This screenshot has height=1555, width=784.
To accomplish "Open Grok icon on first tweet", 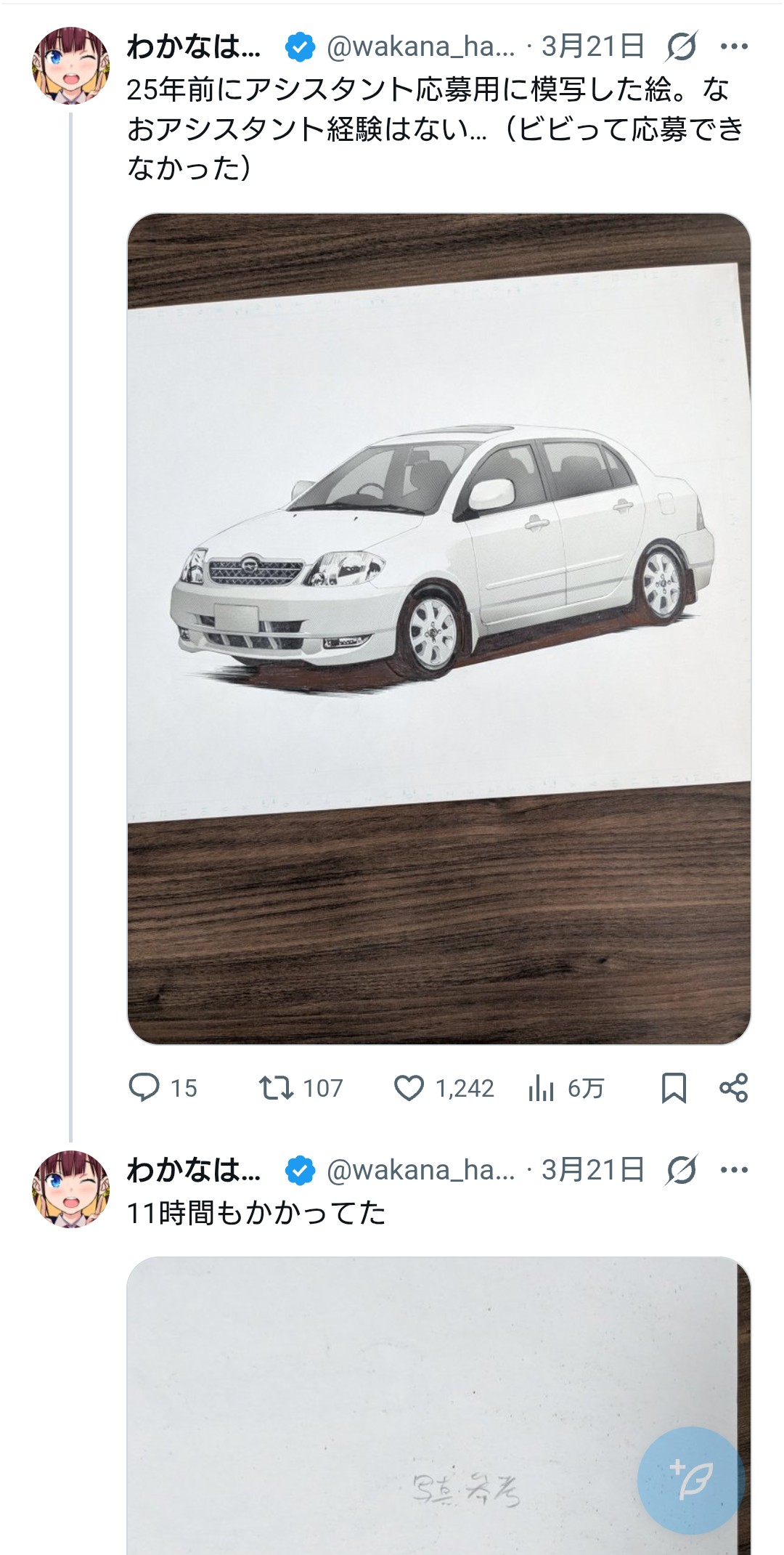I will pos(682,46).
